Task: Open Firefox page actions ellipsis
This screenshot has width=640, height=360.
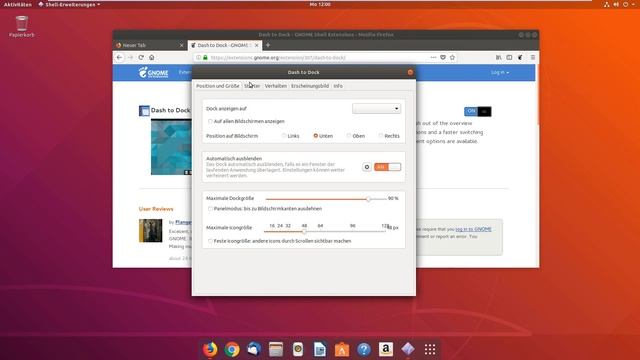Action: point(433,58)
